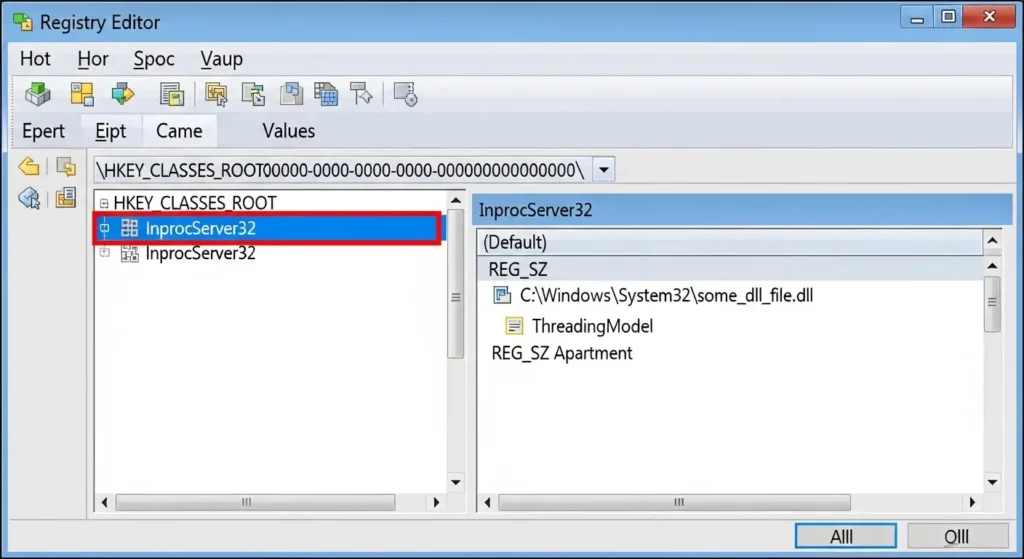Open the registry path dropdown arrow

(x=603, y=169)
